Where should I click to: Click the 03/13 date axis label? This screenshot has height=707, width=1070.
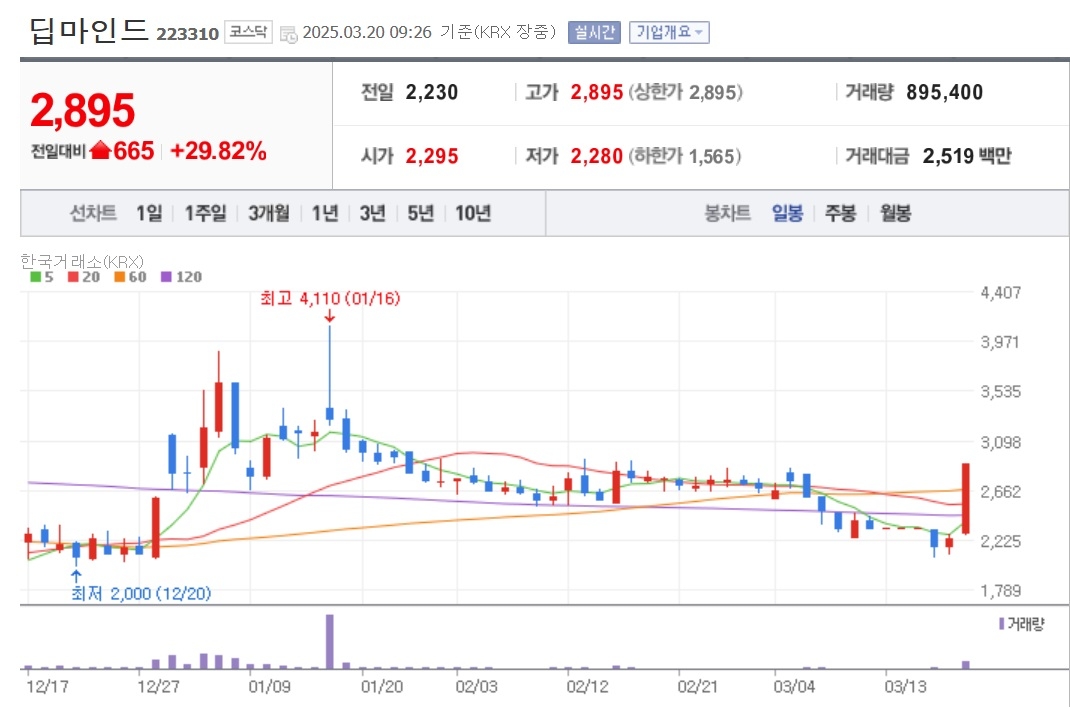click(906, 687)
